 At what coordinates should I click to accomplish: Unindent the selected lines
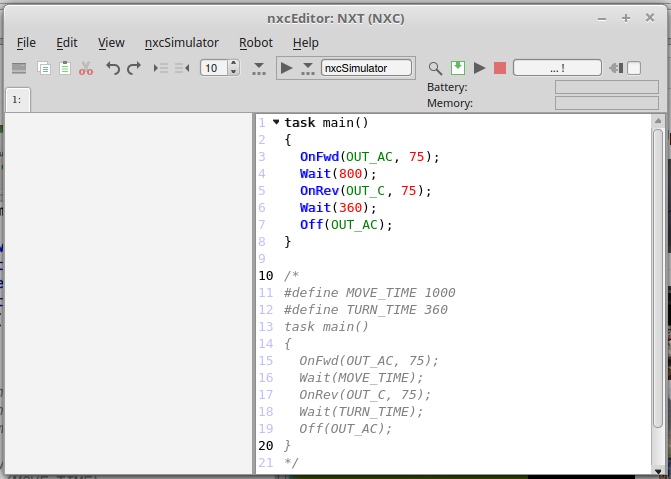pos(182,68)
